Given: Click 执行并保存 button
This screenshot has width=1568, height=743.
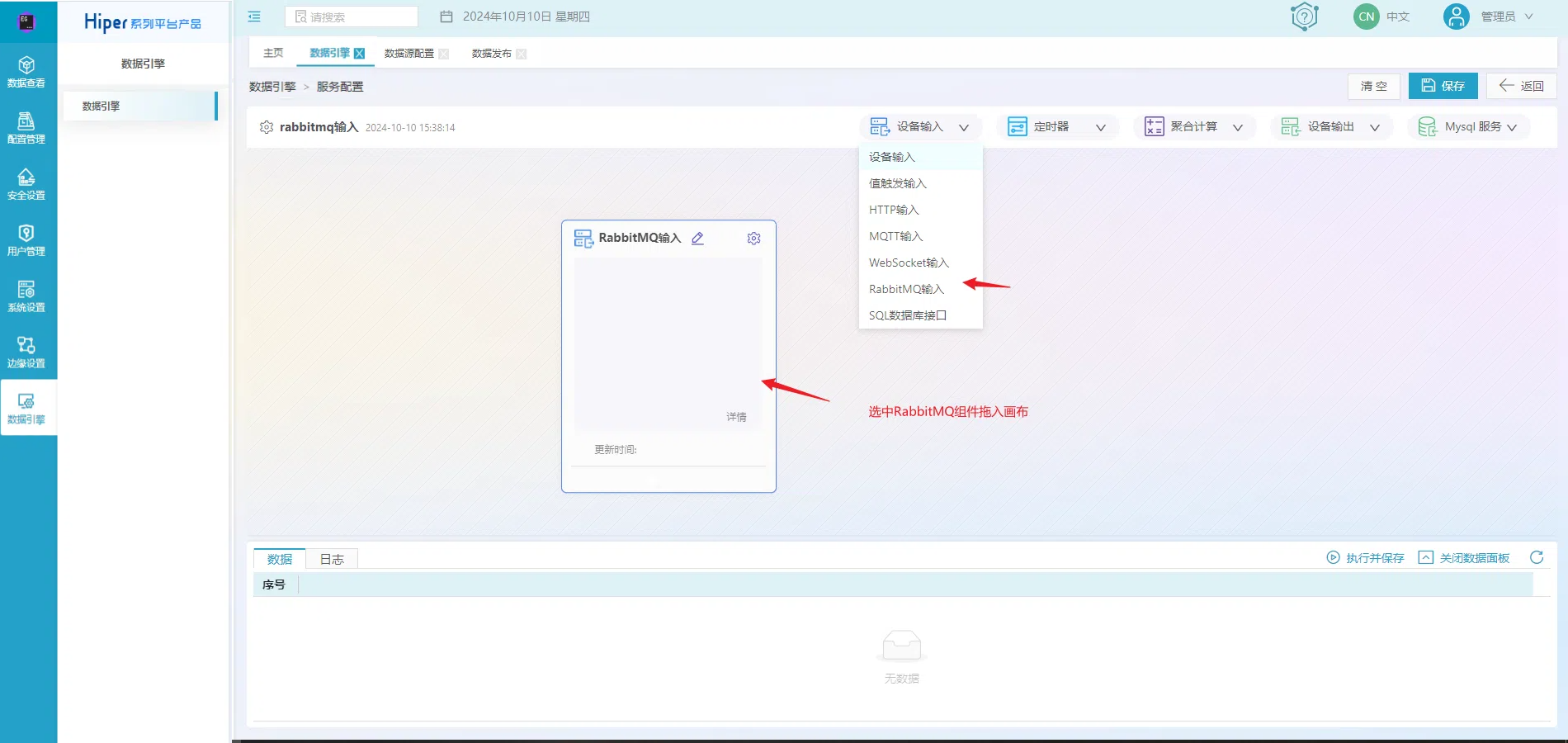Looking at the screenshot, I should [x=1365, y=558].
